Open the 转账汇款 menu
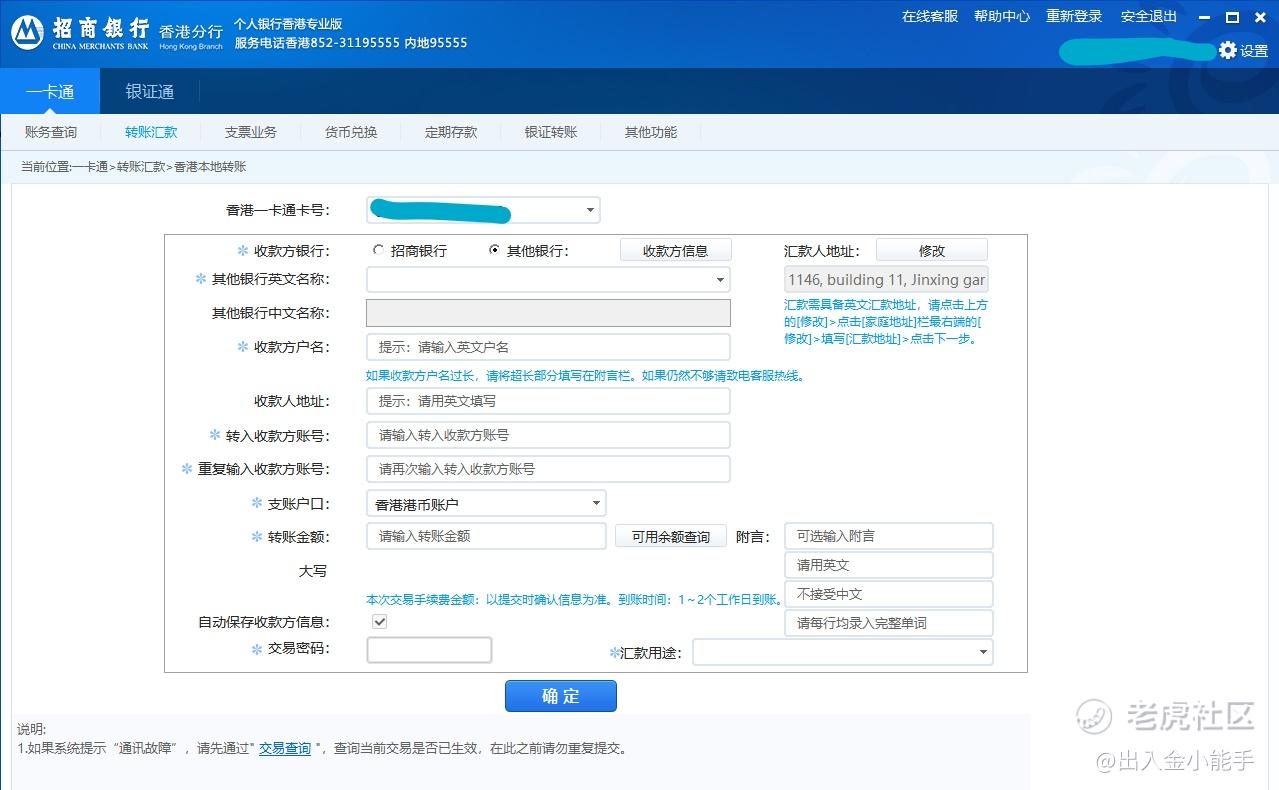 coord(151,132)
